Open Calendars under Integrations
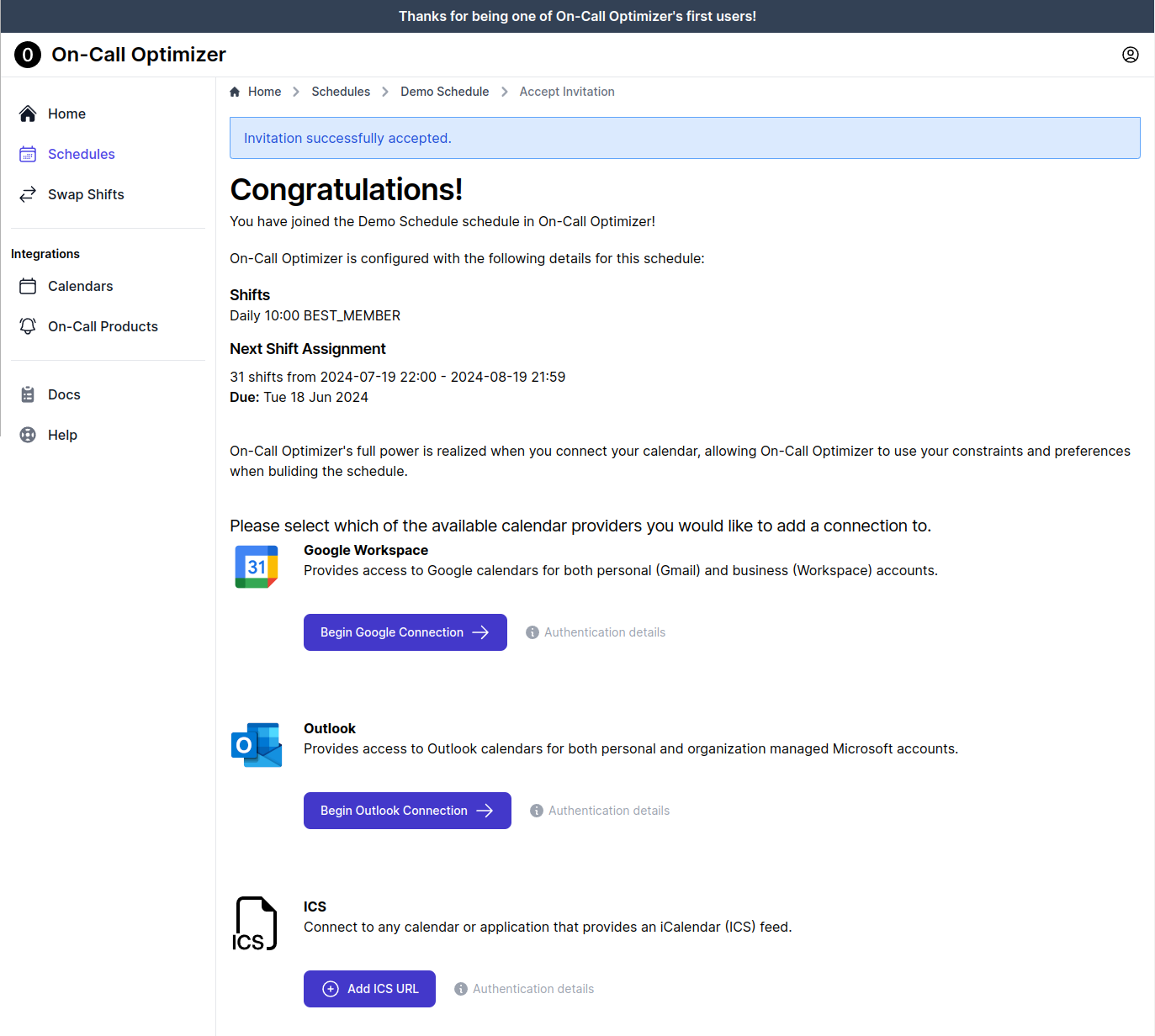Image resolution: width=1155 pixels, height=1036 pixels. (x=80, y=286)
